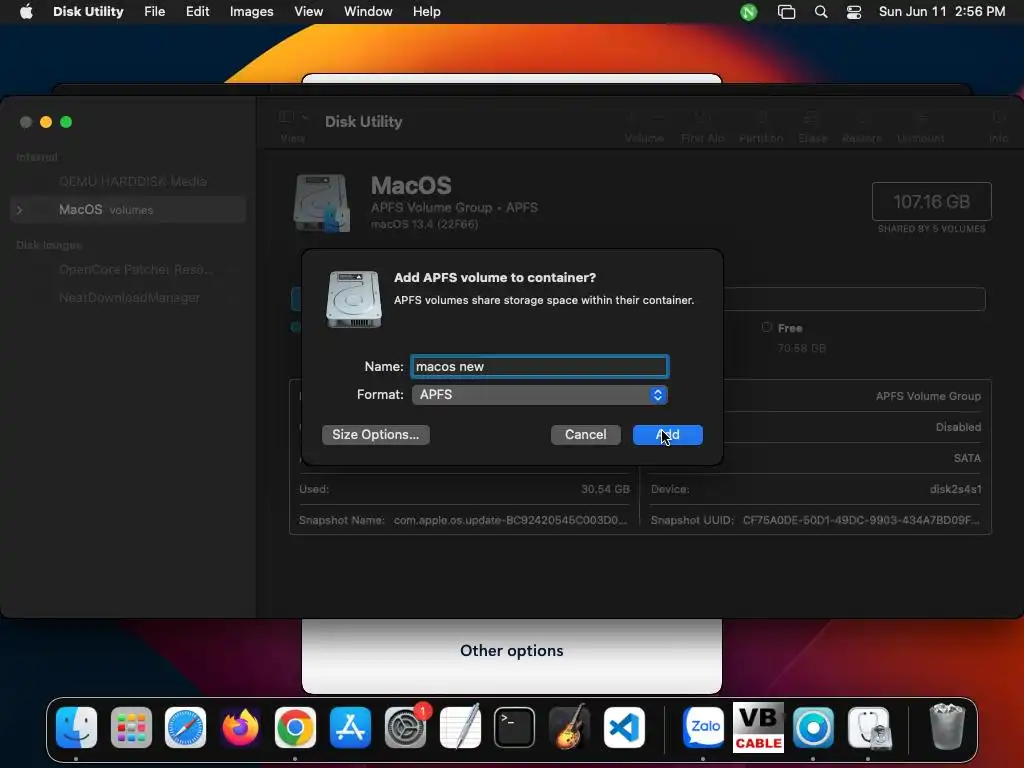Open the Edit menu
Viewport: 1024px width, 768px height.
[197, 12]
